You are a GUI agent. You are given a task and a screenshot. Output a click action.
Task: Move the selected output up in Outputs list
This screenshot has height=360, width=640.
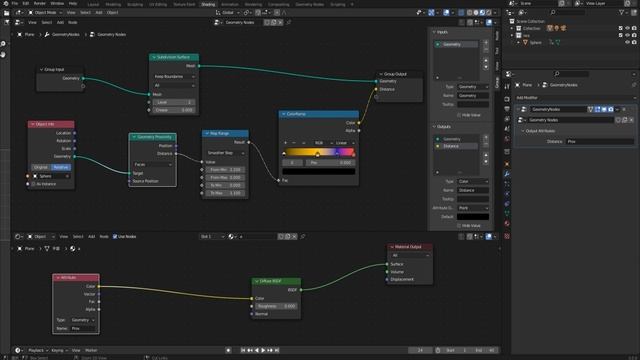pos(486,155)
